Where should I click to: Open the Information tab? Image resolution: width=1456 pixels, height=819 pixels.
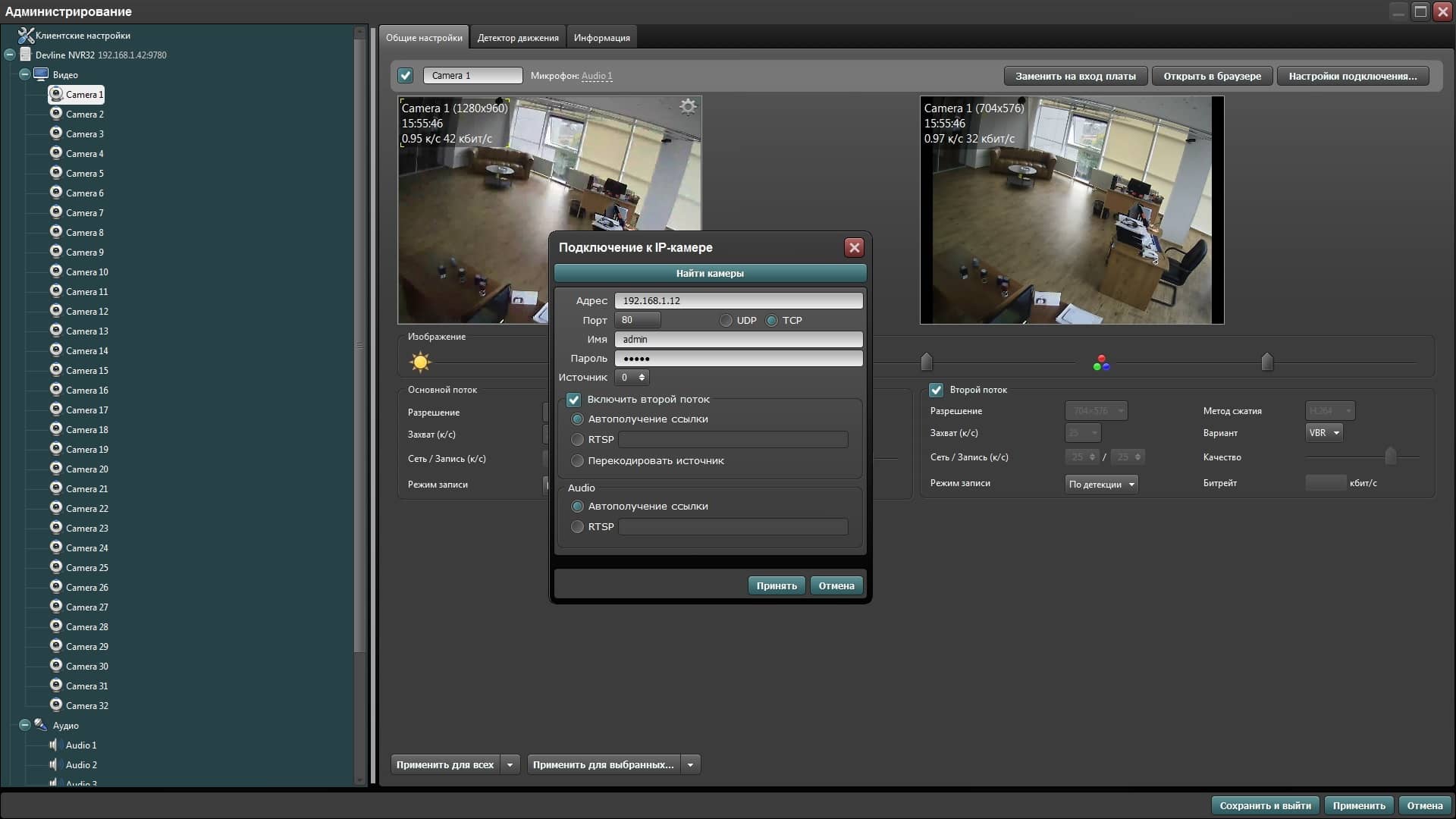pos(601,38)
